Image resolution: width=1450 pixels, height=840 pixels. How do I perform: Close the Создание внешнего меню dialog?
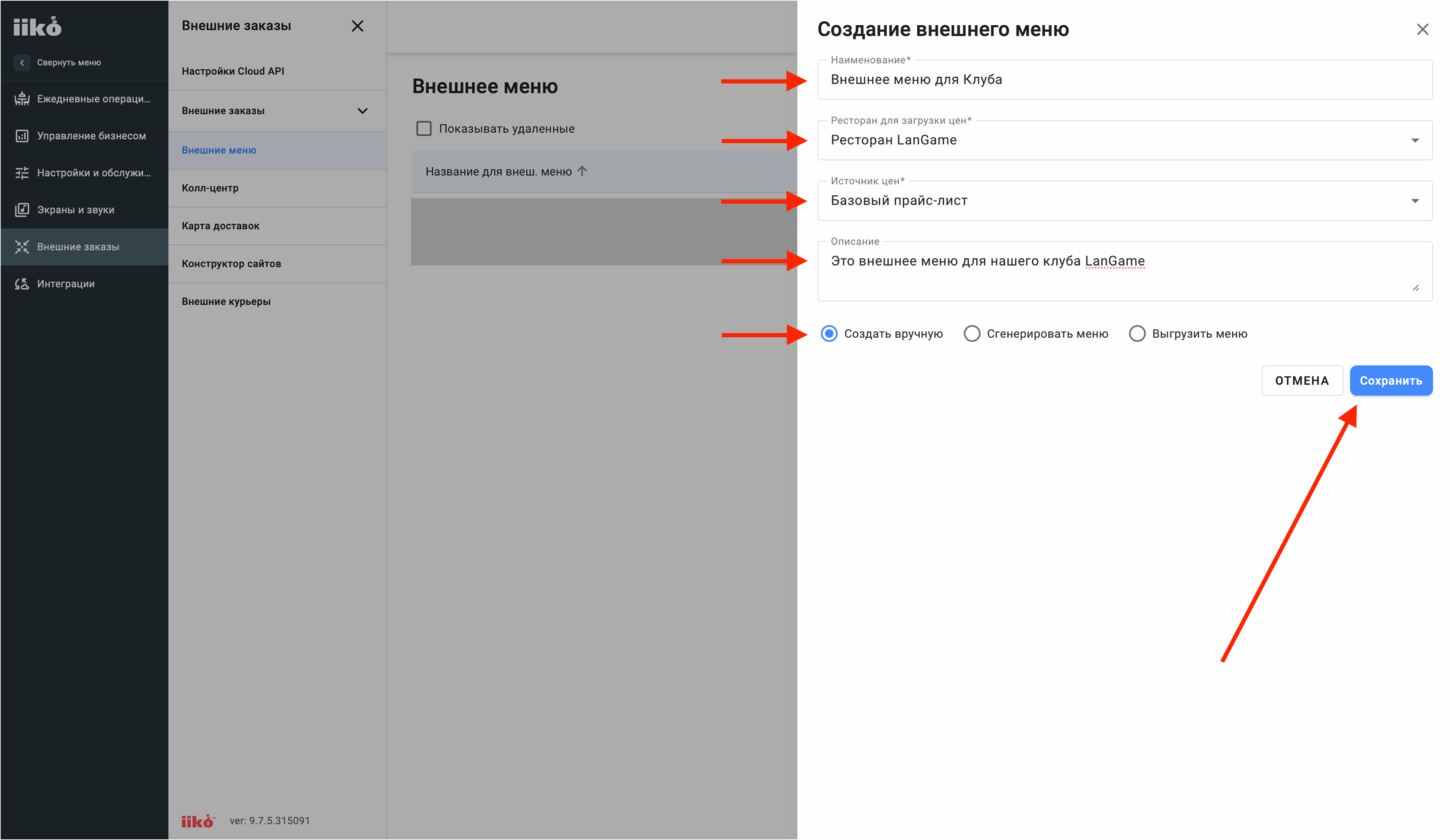pos(1422,29)
